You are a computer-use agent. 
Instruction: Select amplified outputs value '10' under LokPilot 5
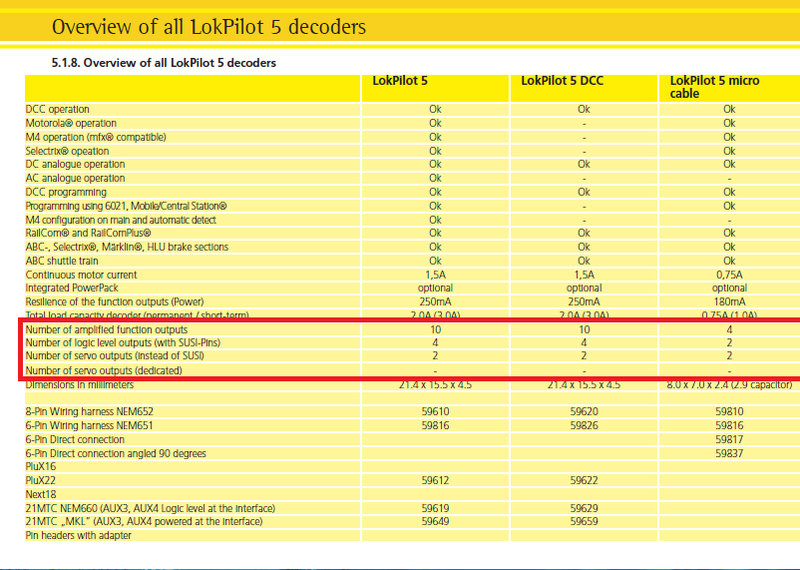click(x=435, y=330)
